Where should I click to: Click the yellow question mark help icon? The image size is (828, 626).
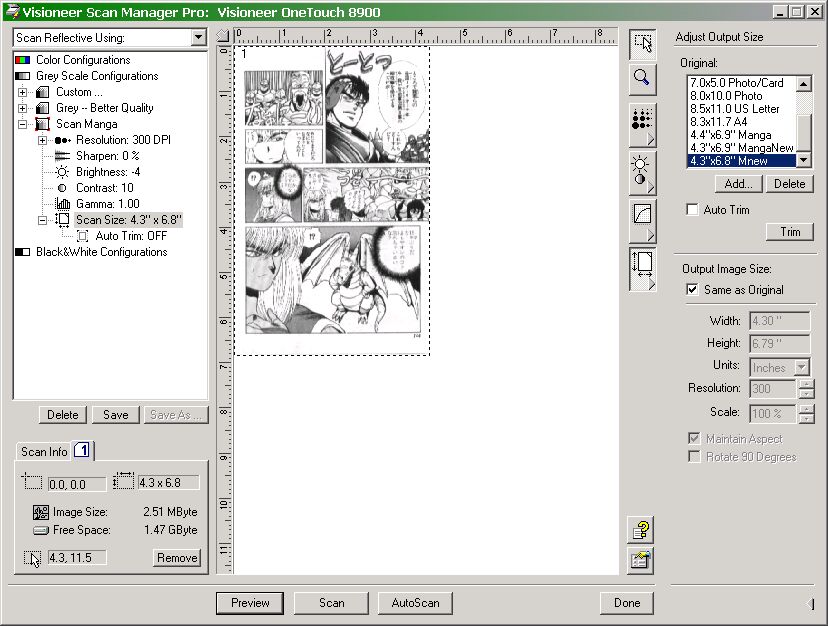tap(641, 529)
